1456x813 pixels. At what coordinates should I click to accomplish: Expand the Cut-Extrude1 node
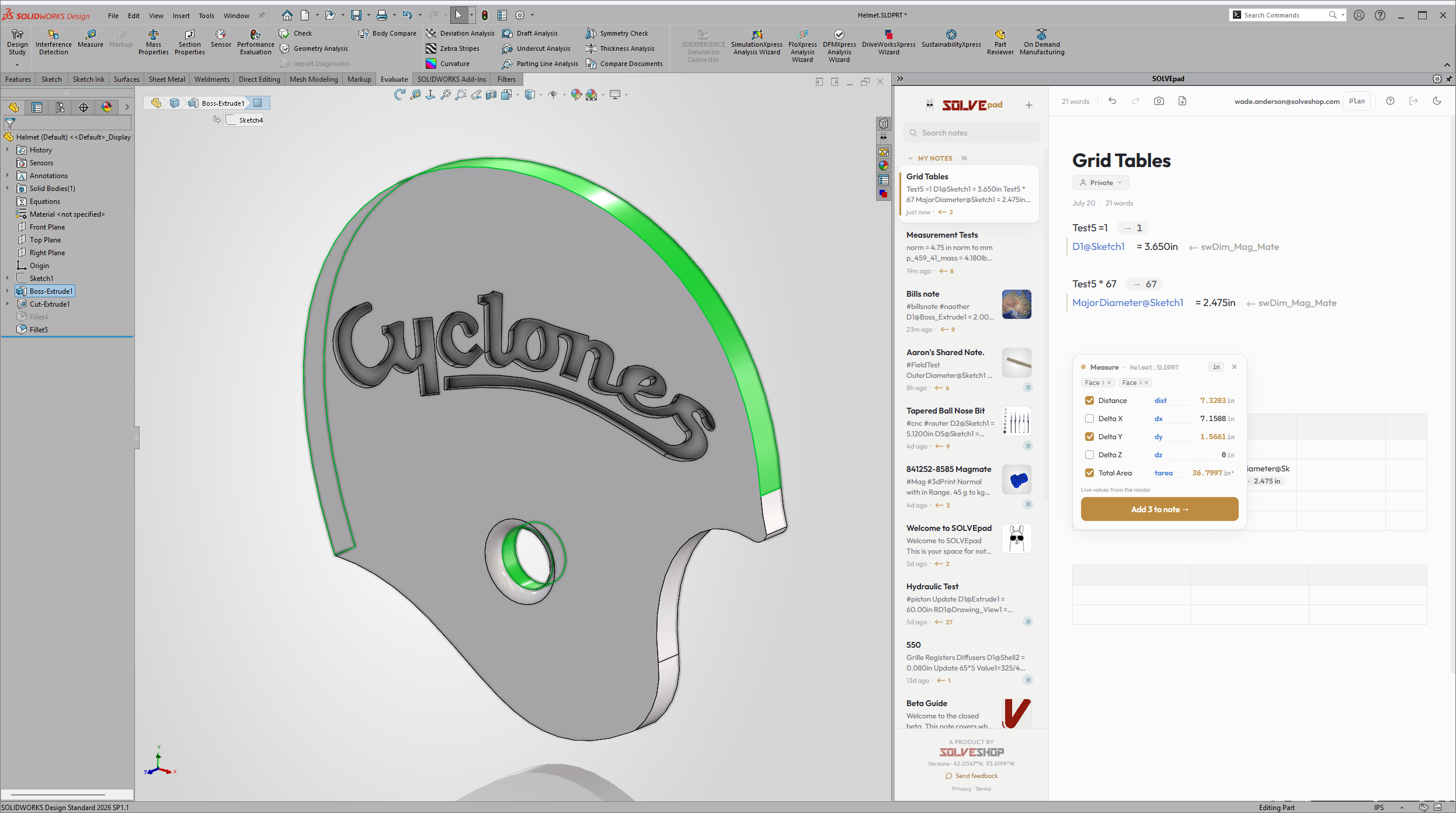click(8, 304)
